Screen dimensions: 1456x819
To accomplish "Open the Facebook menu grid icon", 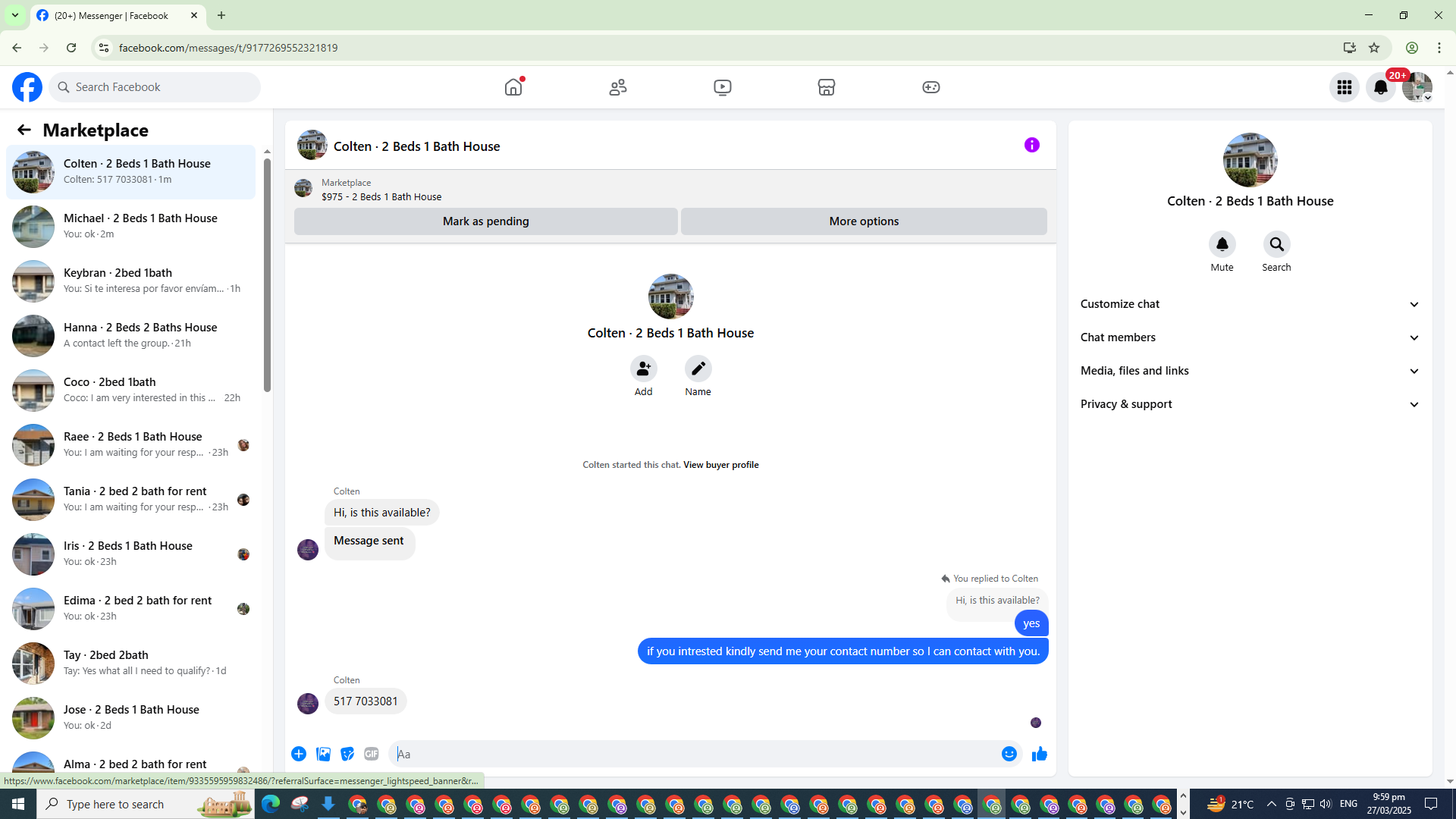I will coord(1345,87).
